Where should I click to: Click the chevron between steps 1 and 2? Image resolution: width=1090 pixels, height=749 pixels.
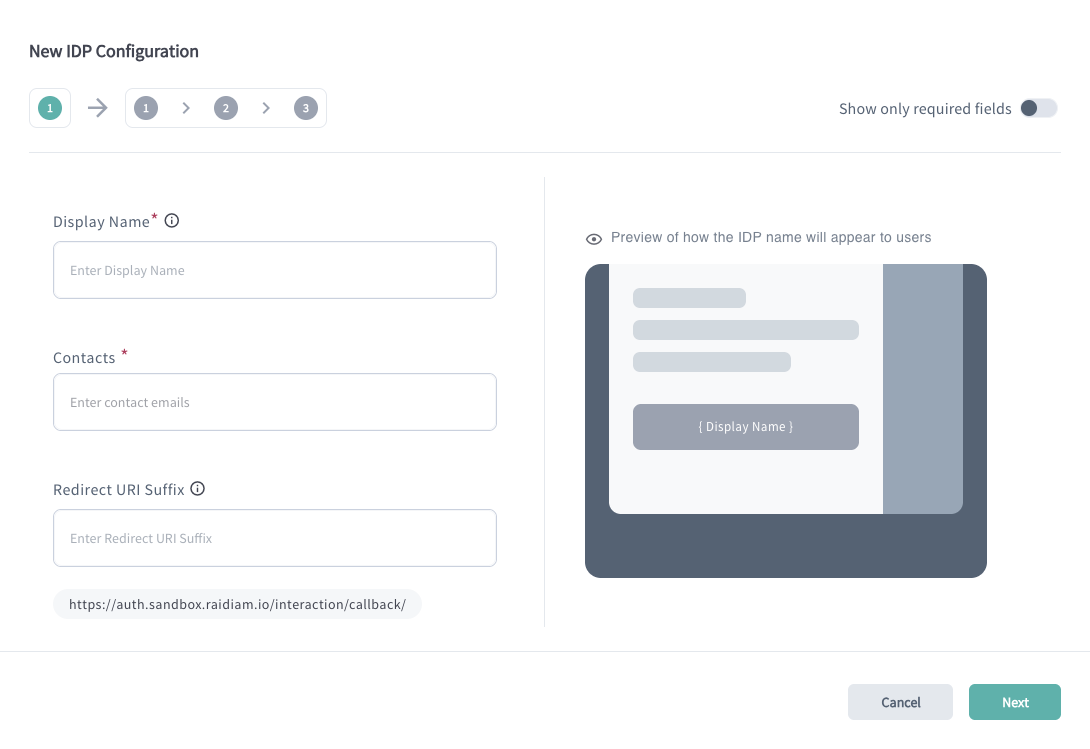(186, 107)
